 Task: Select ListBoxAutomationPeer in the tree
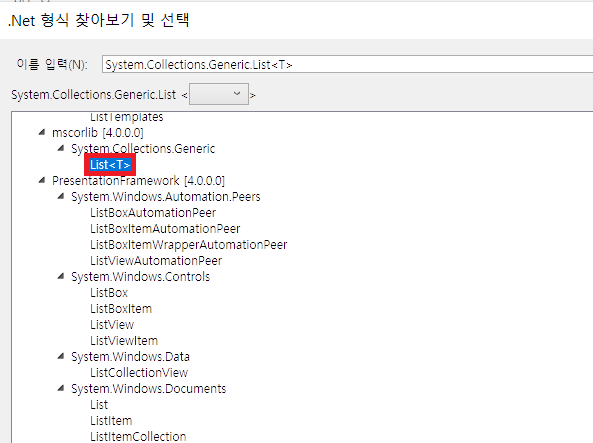click(153, 213)
